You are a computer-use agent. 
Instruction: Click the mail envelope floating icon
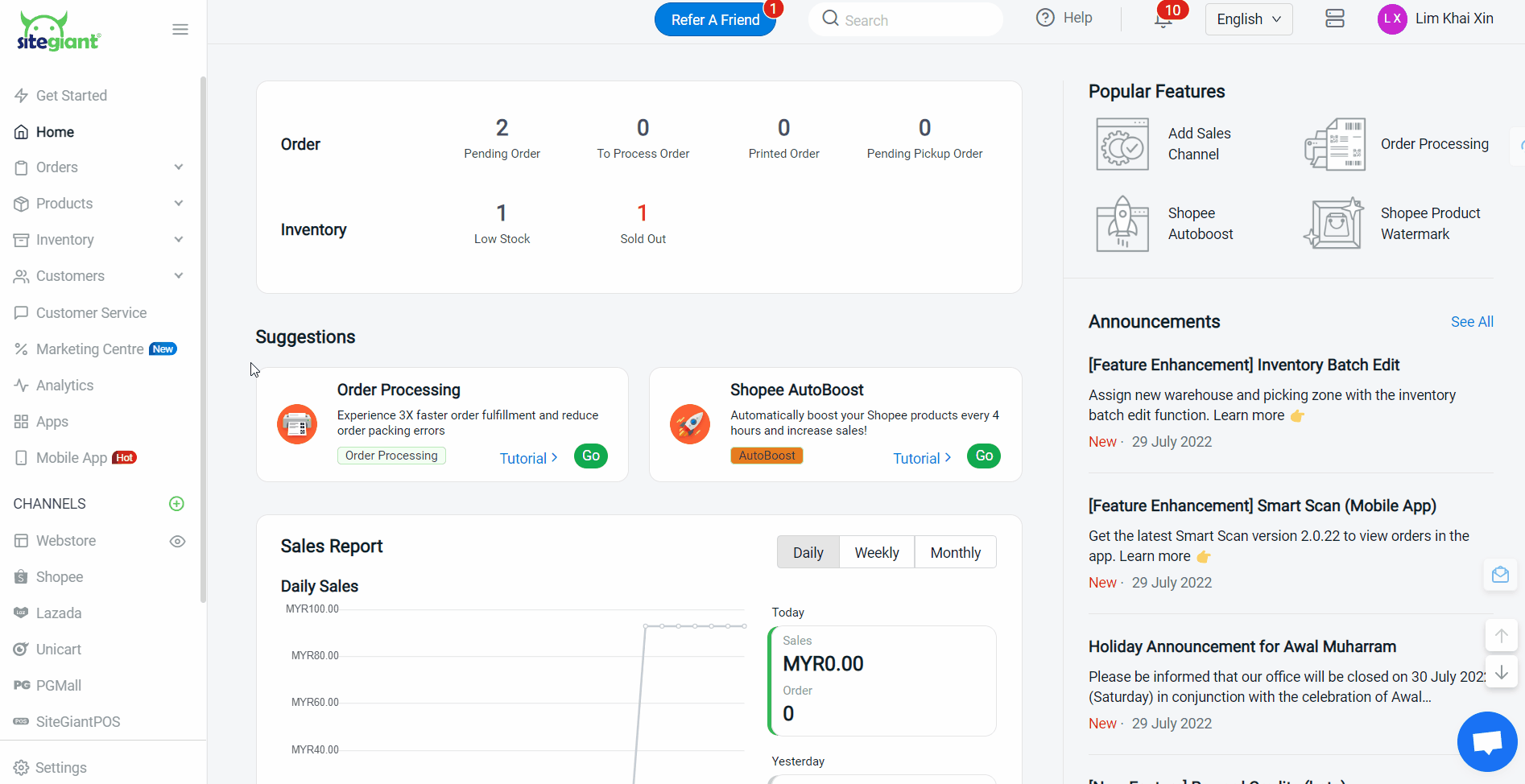tap(1500, 575)
